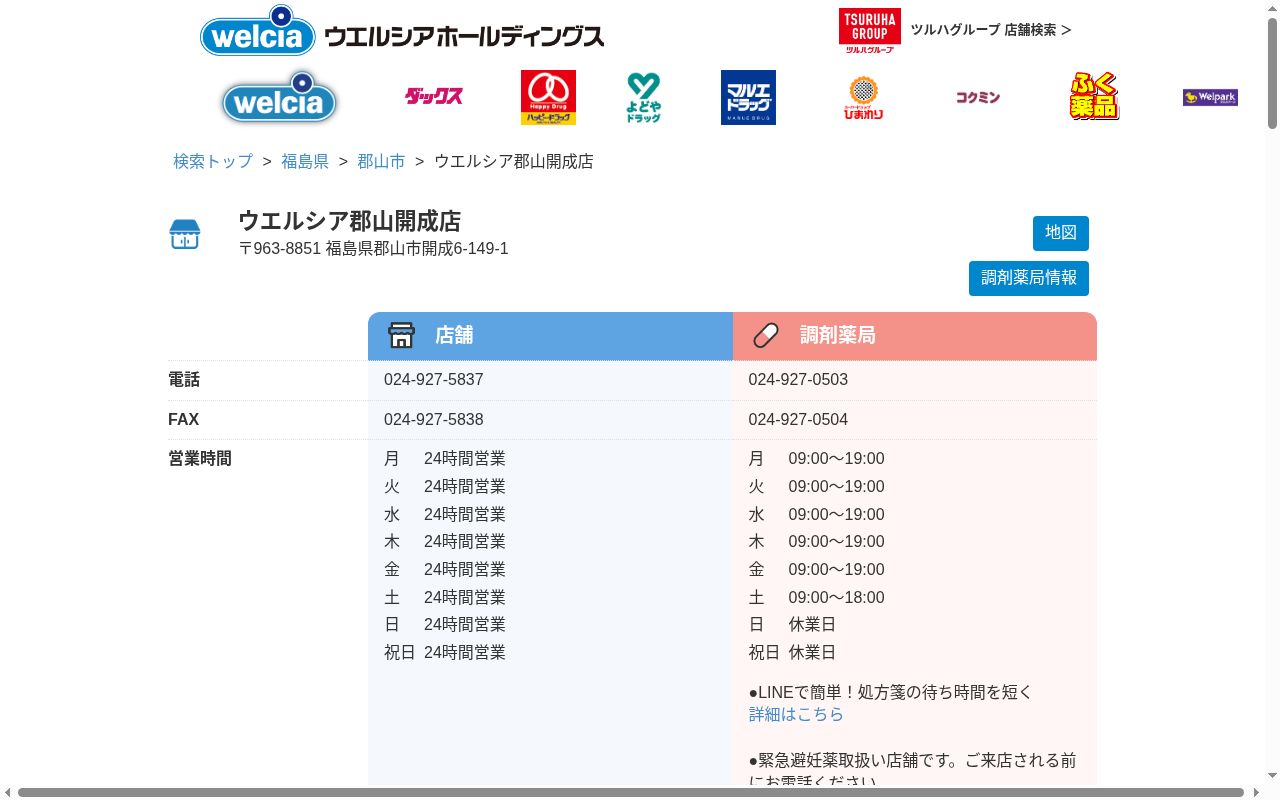Click the horizontal scrollbar left arrow

coord(8,793)
